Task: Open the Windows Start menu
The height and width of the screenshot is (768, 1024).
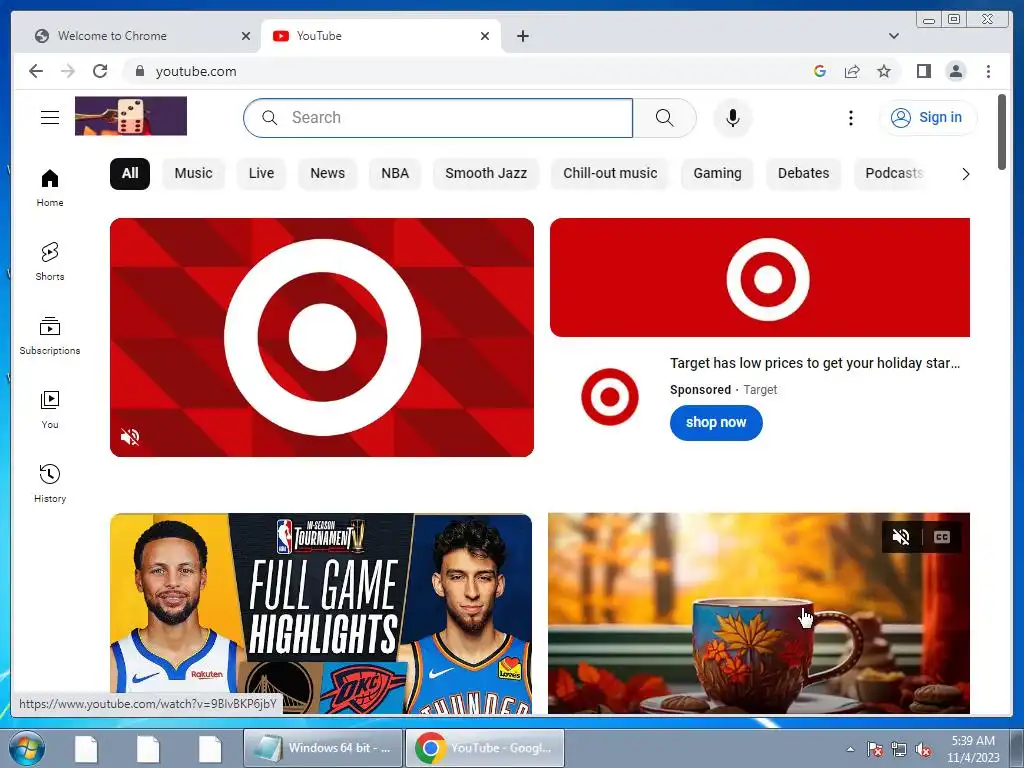Action: click(26, 748)
